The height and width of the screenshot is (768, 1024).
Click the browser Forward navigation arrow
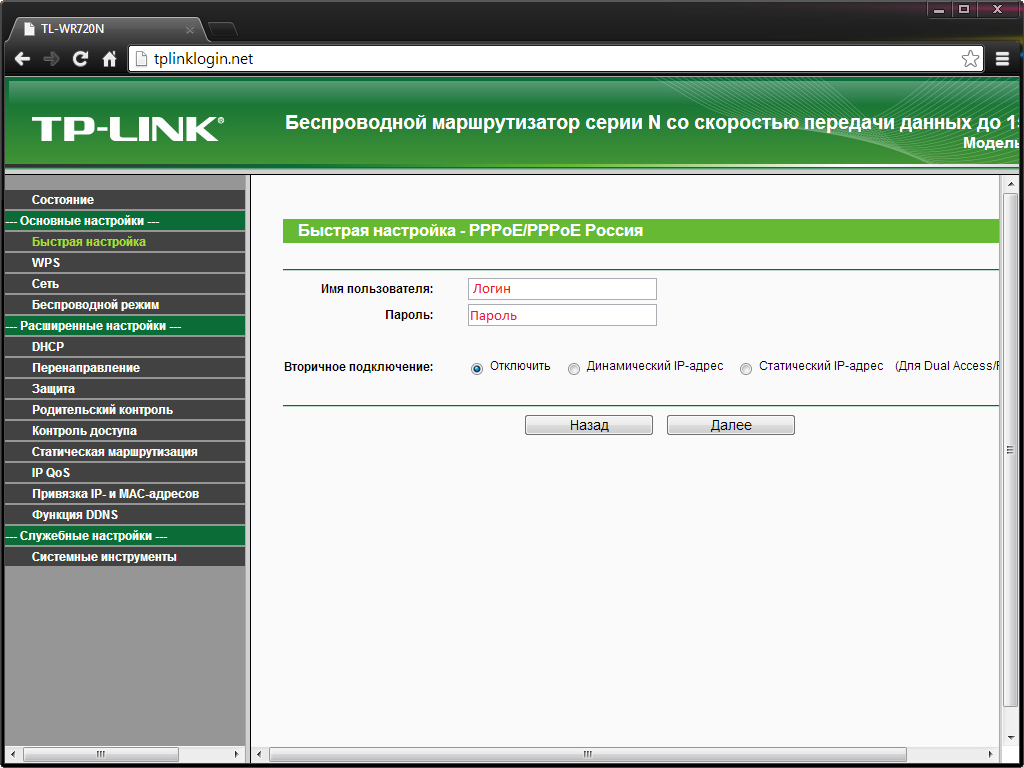pyautogui.click(x=50, y=58)
